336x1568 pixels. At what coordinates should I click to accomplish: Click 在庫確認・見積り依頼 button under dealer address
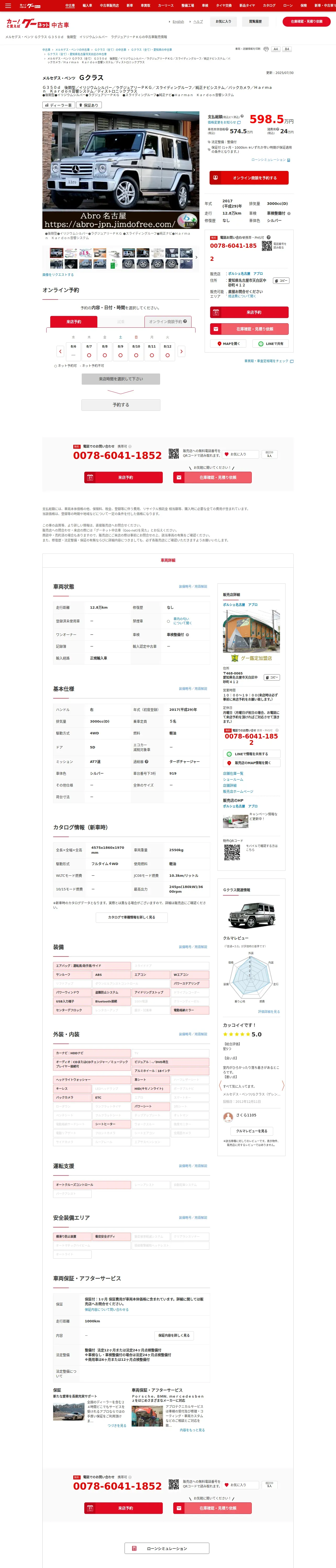pyautogui.click(x=249, y=329)
